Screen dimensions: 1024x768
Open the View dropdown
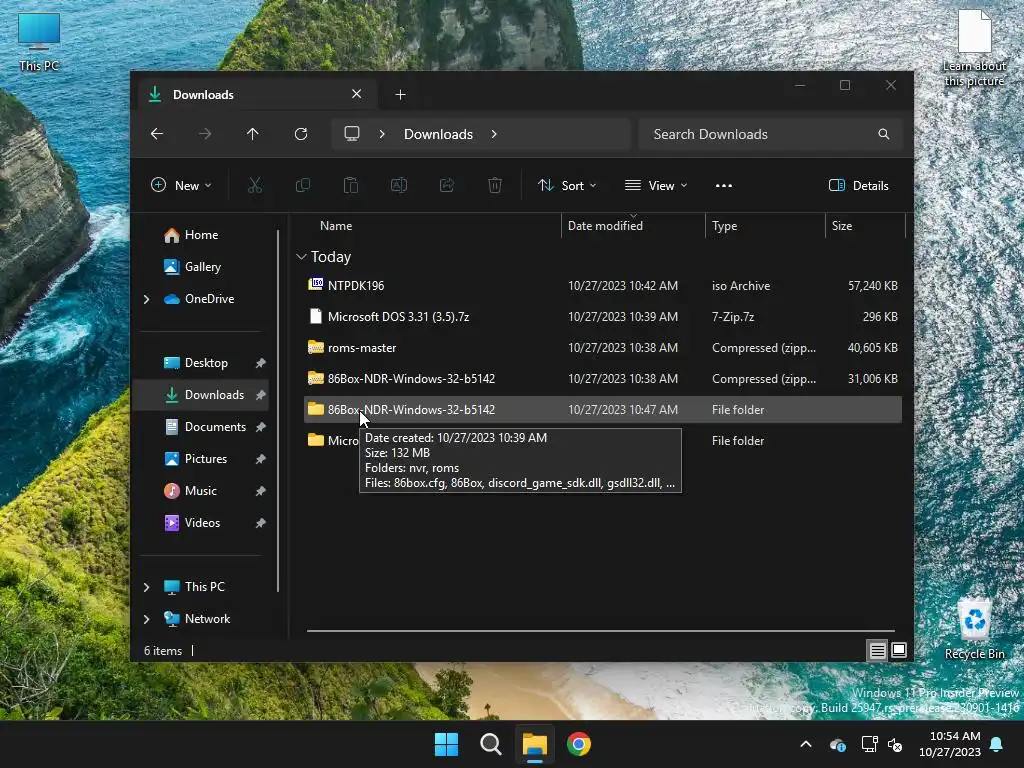pos(656,185)
